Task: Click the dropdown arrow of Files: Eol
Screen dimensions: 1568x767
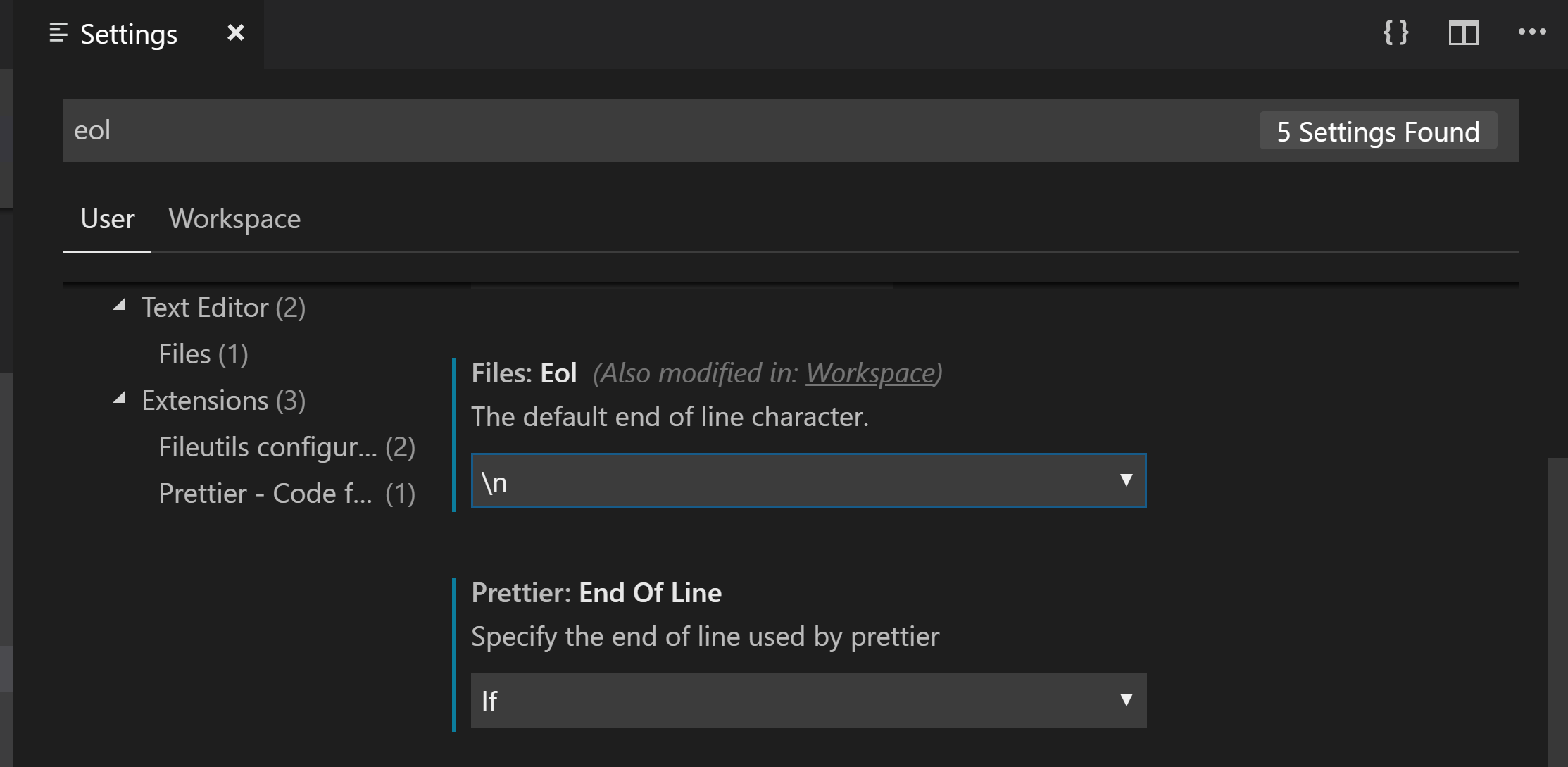Action: [1127, 480]
